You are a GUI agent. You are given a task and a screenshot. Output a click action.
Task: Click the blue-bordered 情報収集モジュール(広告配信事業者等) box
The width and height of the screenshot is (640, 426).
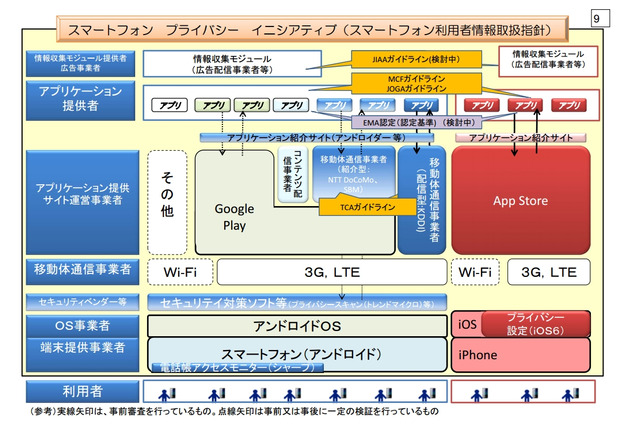point(232,64)
